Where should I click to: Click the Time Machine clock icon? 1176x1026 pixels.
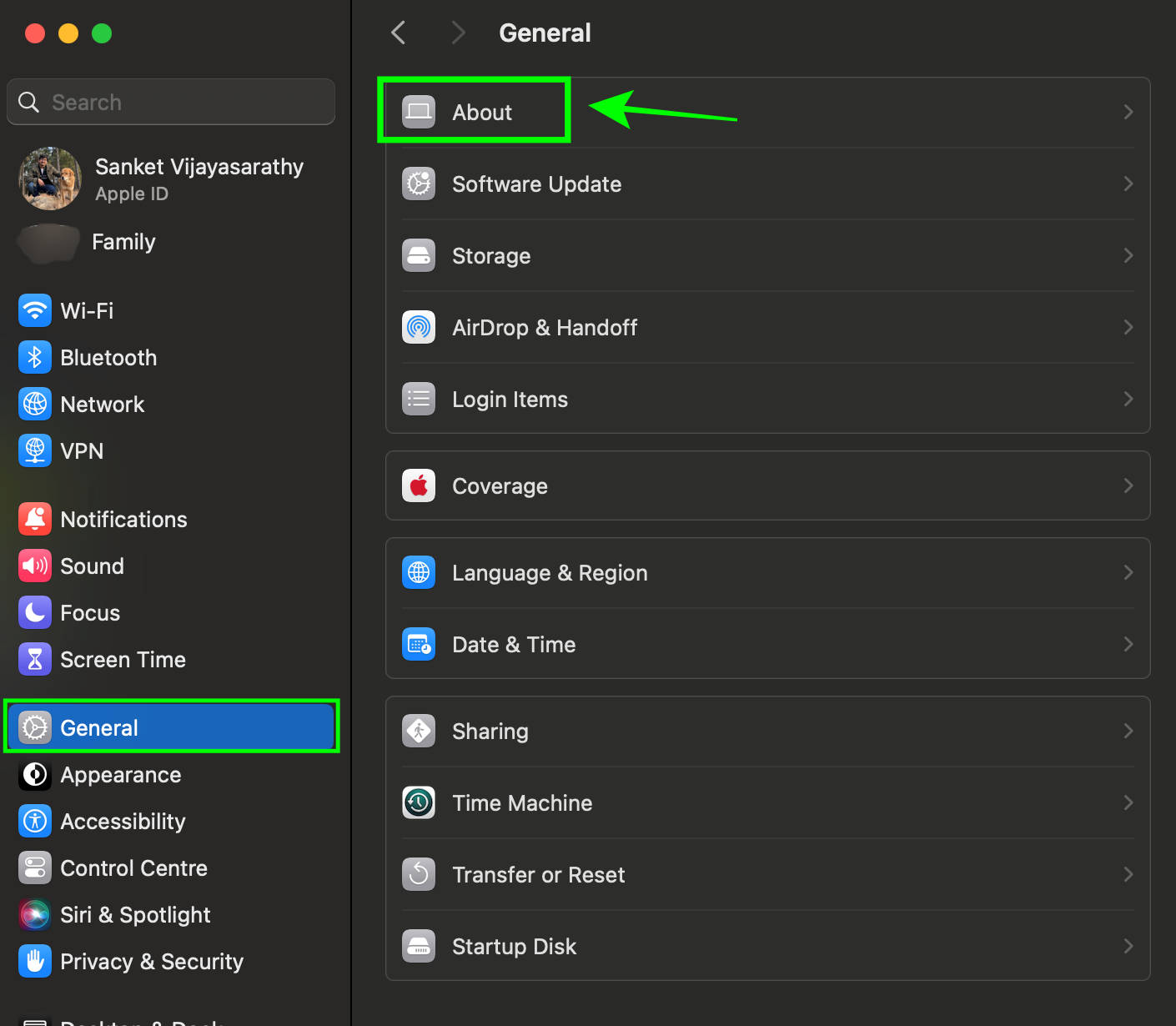pos(419,802)
